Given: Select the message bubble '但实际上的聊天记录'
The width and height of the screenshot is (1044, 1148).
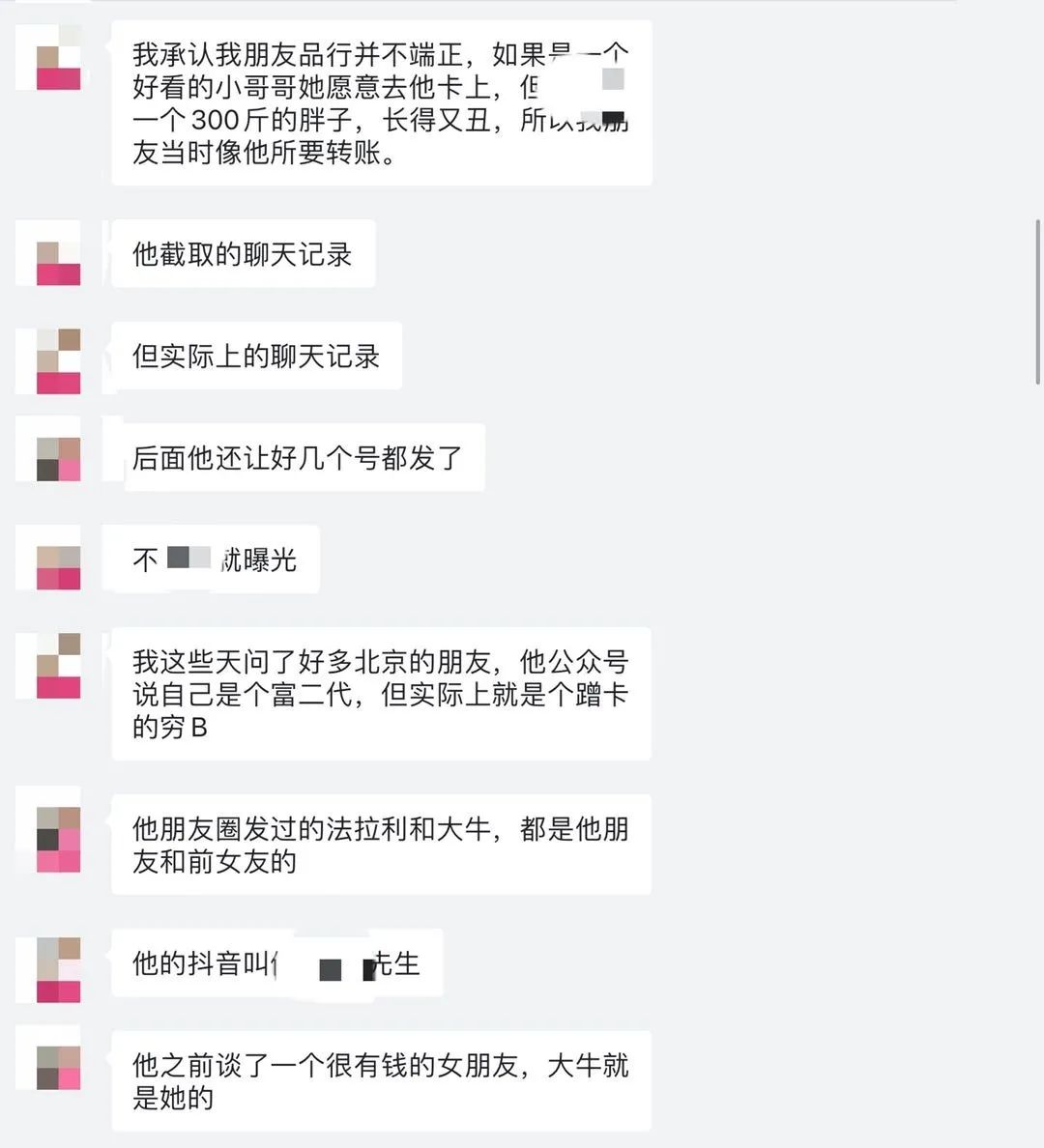Looking at the screenshot, I should [256, 356].
